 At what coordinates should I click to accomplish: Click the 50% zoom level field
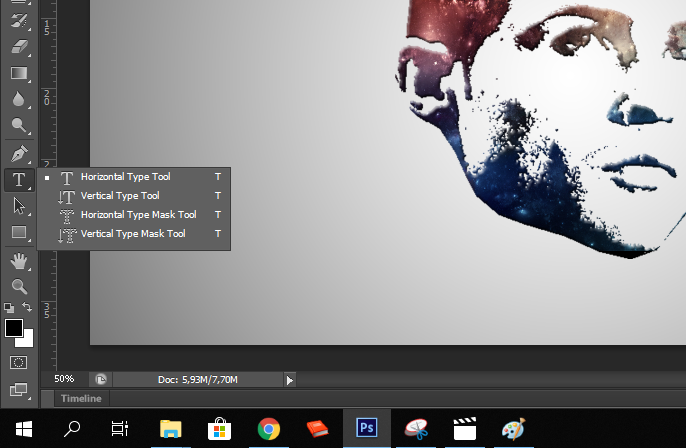(x=64, y=379)
